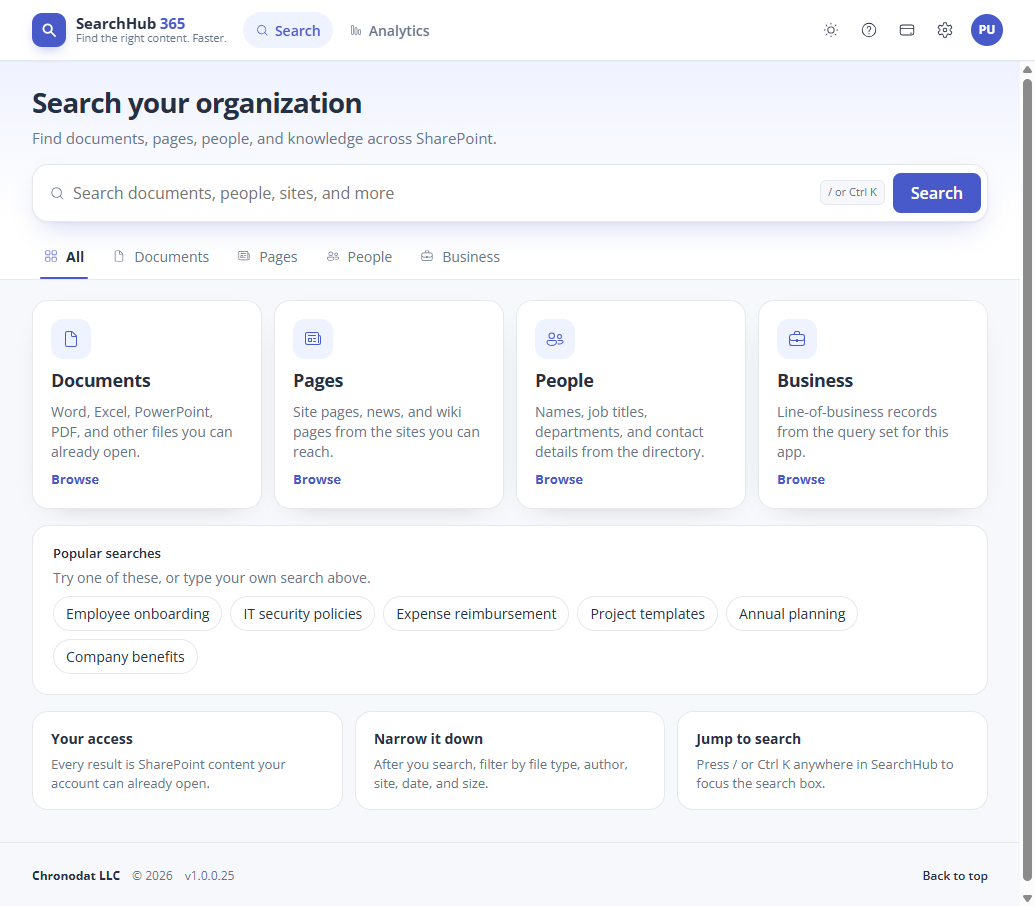Open the settings gear icon
Viewport: 1035px width, 906px height.
point(945,30)
